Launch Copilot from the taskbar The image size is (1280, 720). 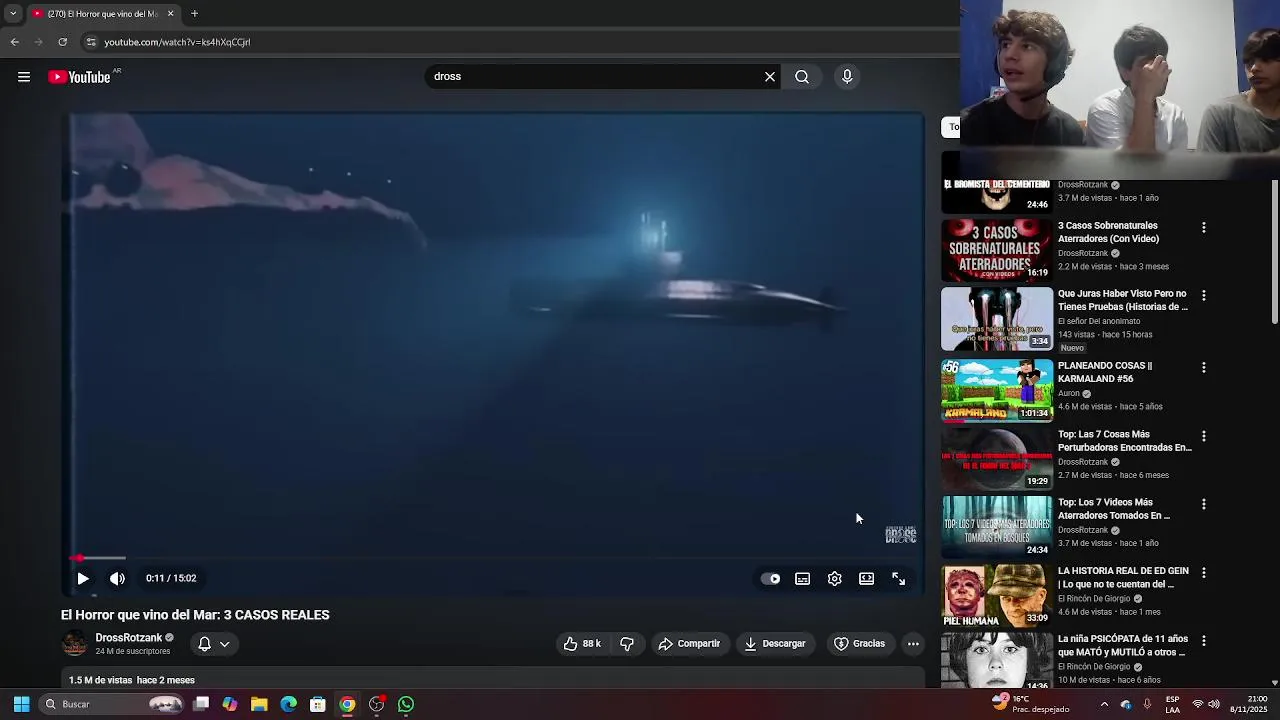[230, 704]
